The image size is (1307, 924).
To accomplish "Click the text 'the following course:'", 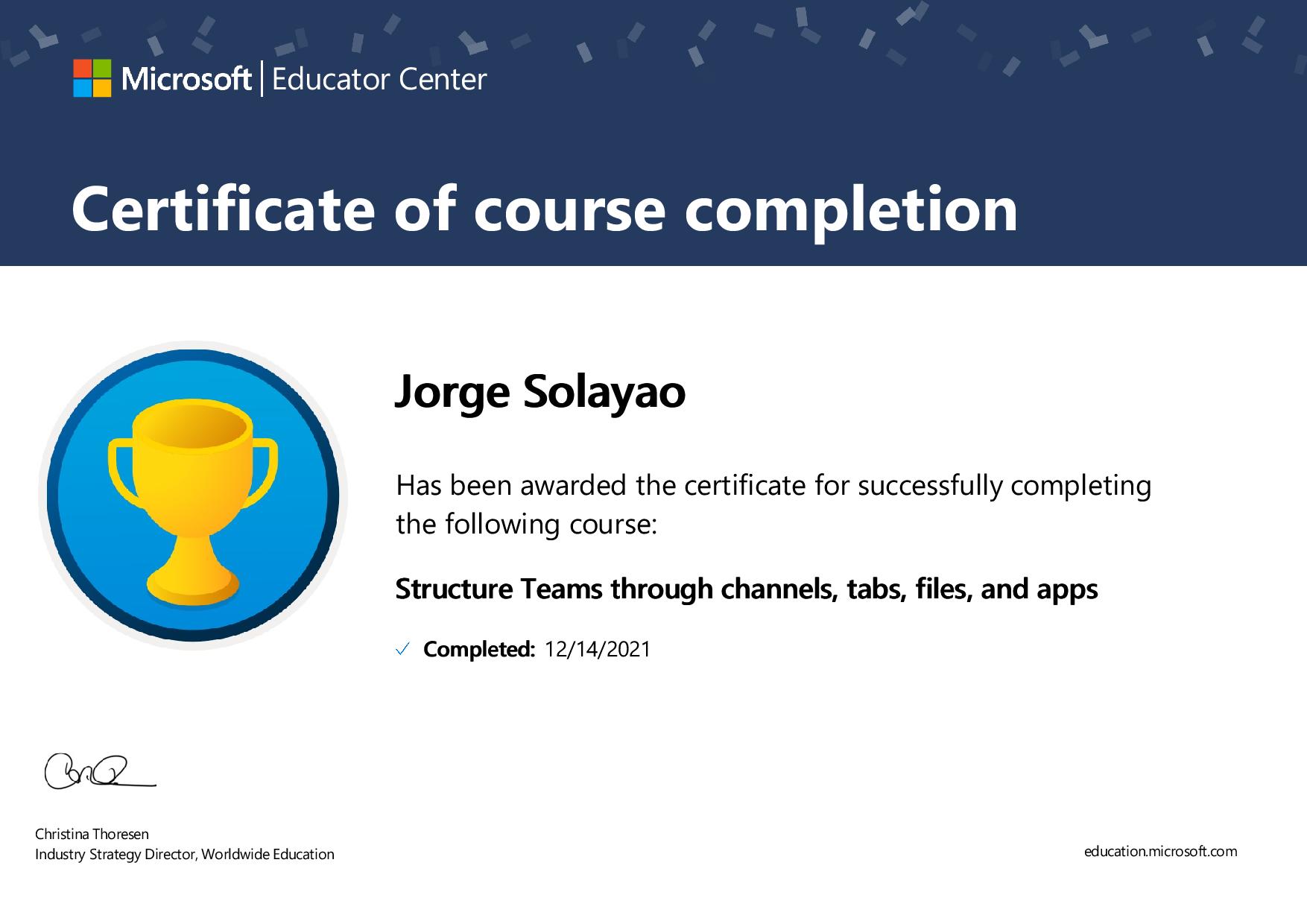I will tap(527, 524).
